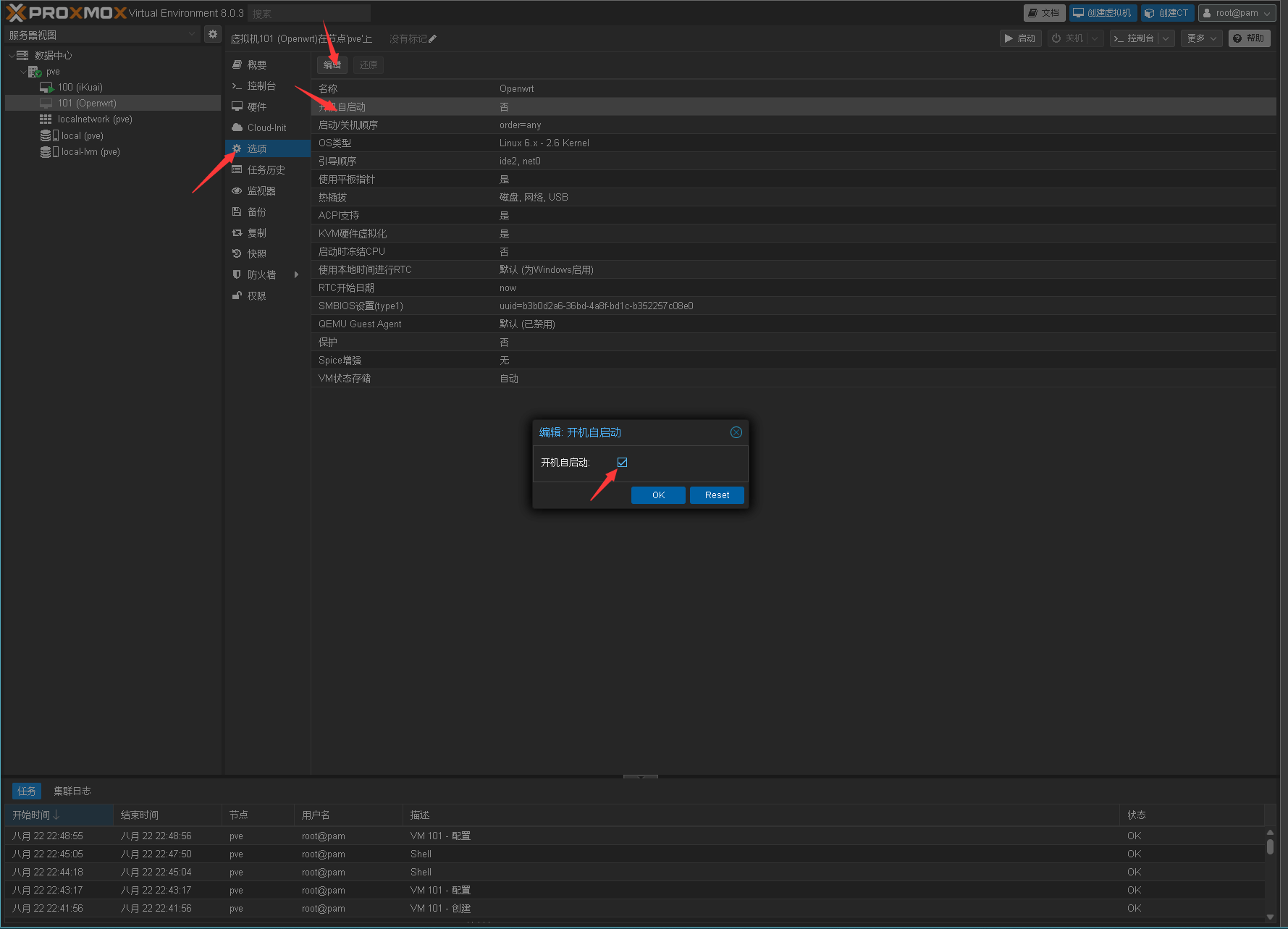1288x929 pixels.
Task: Click the edit tags pencil icon
Action: [x=433, y=39]
